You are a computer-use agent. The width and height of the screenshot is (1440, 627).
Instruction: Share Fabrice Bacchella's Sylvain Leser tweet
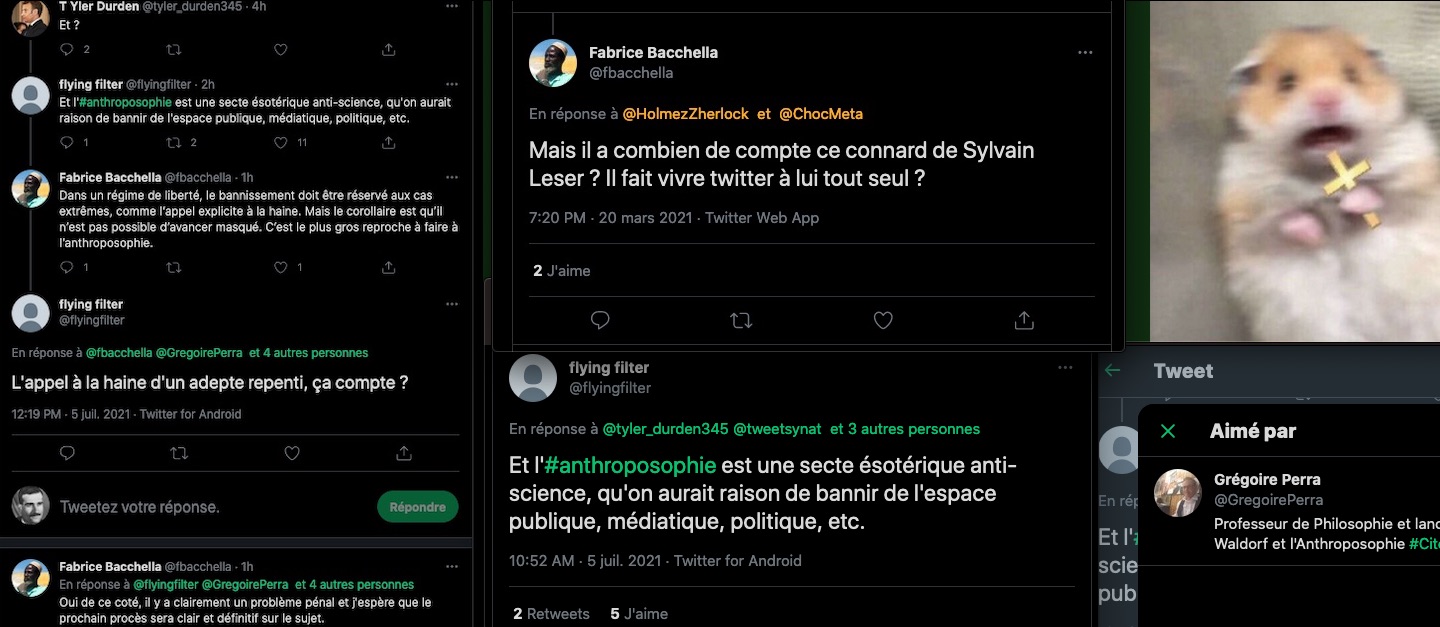(x=1024, y=320)
